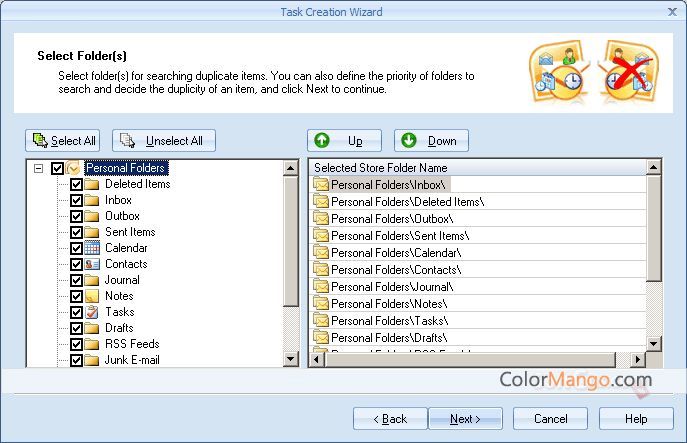
Task: Select Personal Folders\Sent Items\ row
Action: pyautogui.click(x=399, y=236)
